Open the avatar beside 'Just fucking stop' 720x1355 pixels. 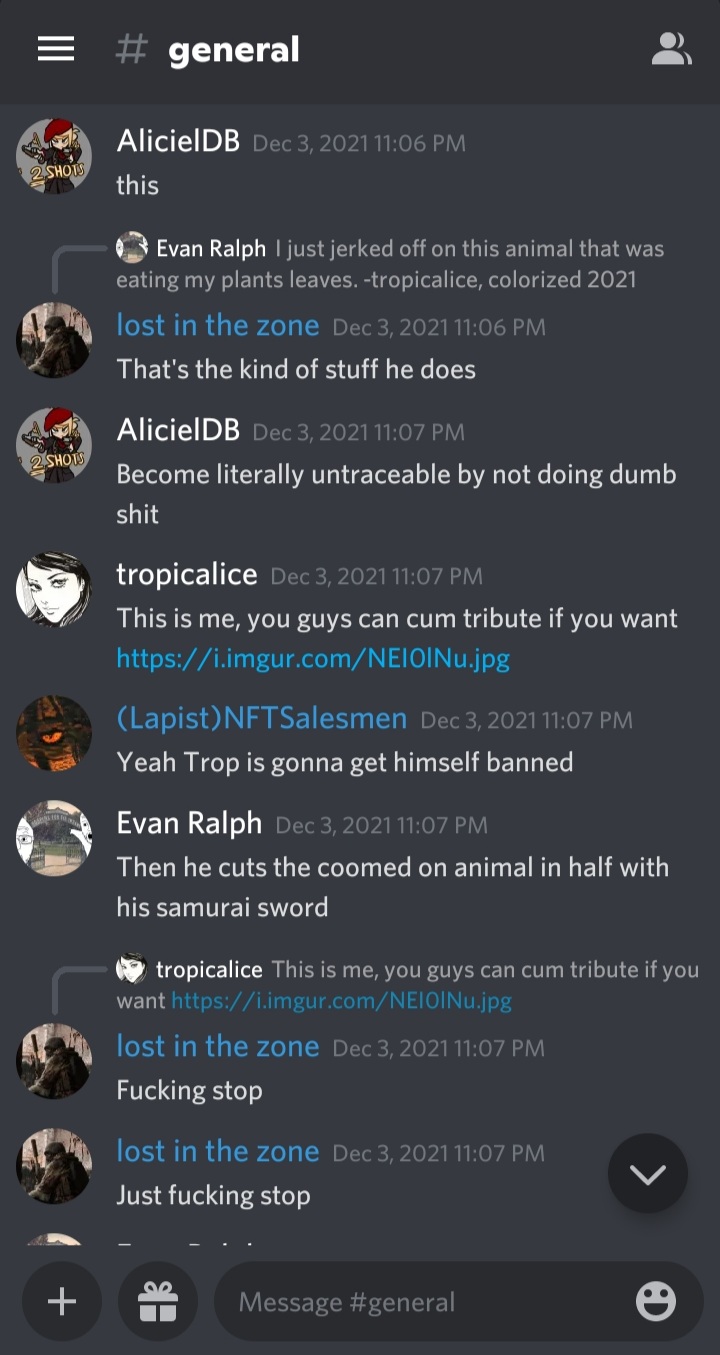(x=54, y=1166)
